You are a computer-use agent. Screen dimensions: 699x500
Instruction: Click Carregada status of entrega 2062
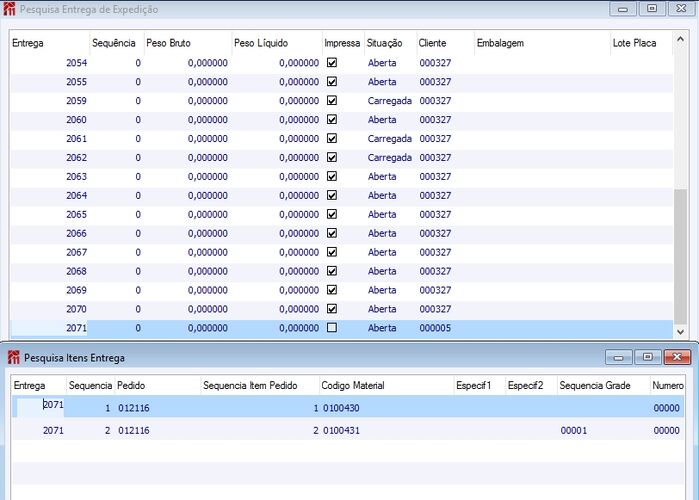click(390, 158)
